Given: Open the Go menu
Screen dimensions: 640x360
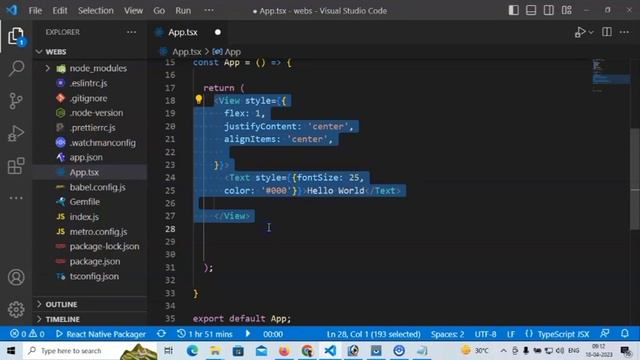Looking at the screenshot, I should (159, 11).
